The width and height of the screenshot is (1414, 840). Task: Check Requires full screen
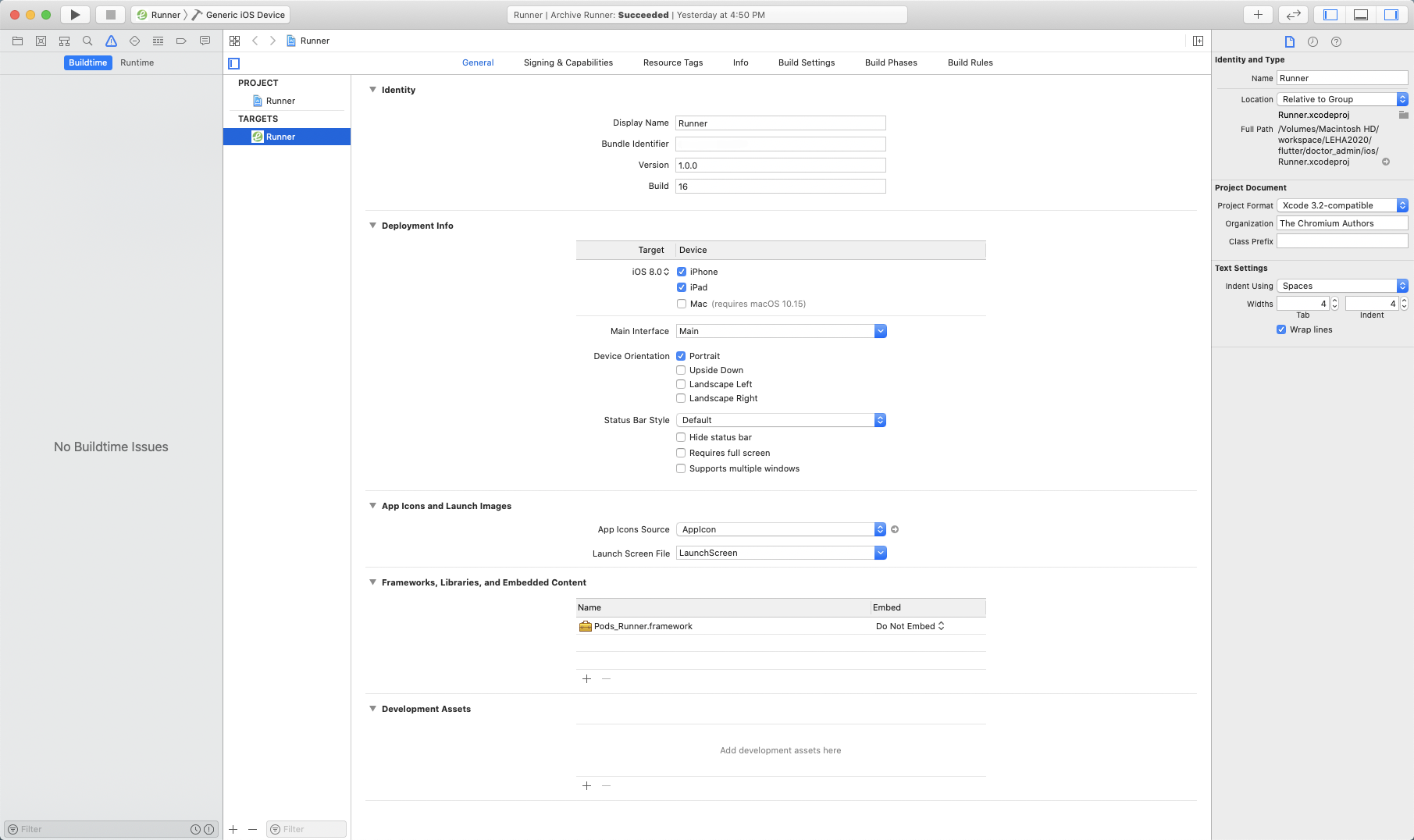tap(681, 453)
